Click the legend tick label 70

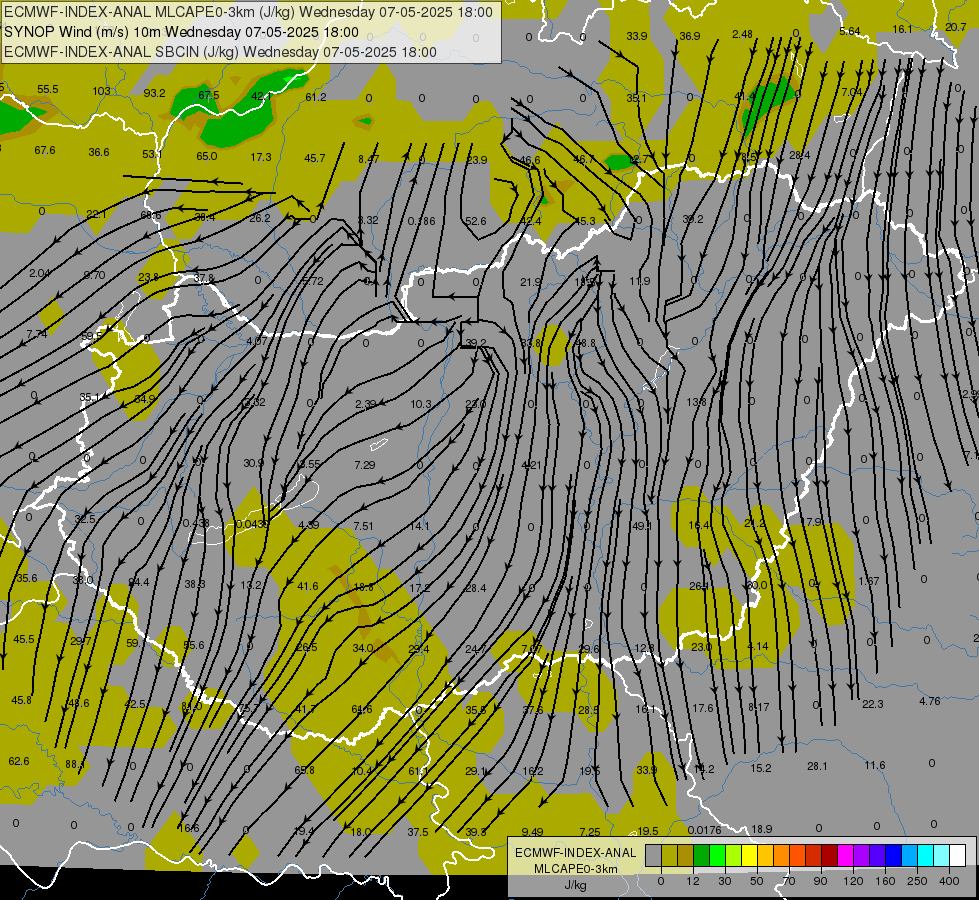pos(789,881)
